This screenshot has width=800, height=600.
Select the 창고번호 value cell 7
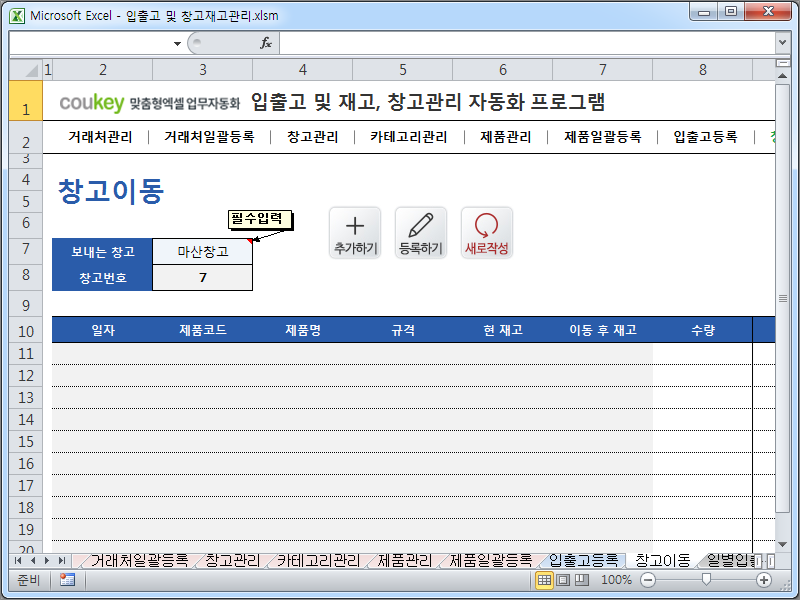[x=203, y=278]
